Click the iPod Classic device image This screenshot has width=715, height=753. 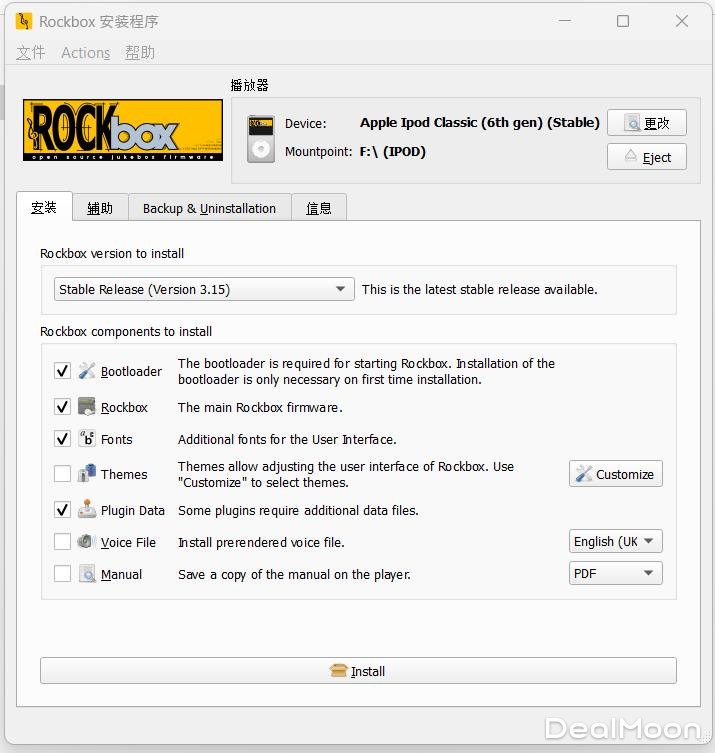(260, 138)
